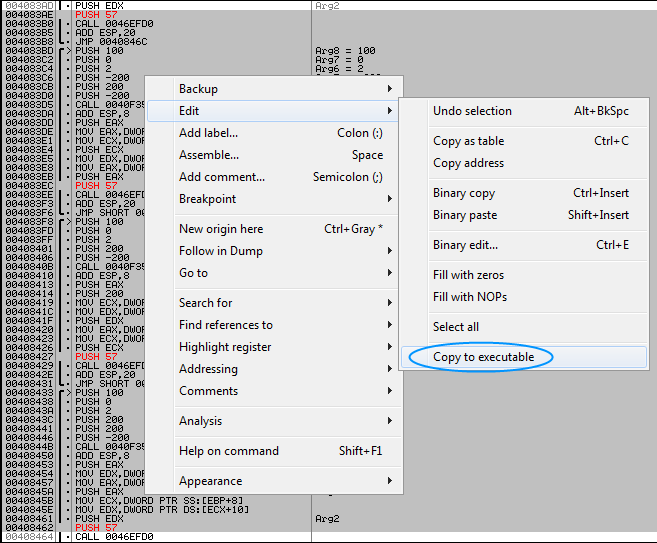Open Binary edit... dialog
This screenshot has width=657, height=543.
(465, 245)
